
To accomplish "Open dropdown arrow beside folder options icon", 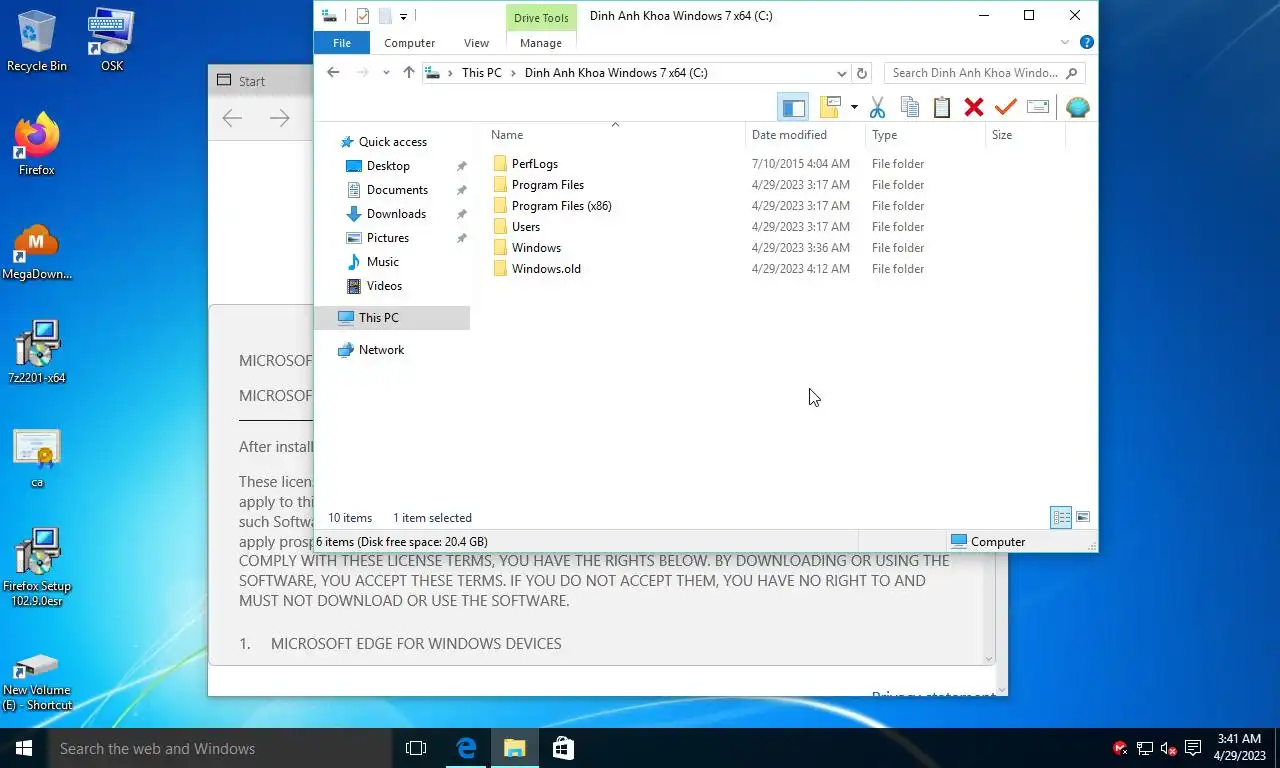I will pyautogui.click(x=854, y=107).
